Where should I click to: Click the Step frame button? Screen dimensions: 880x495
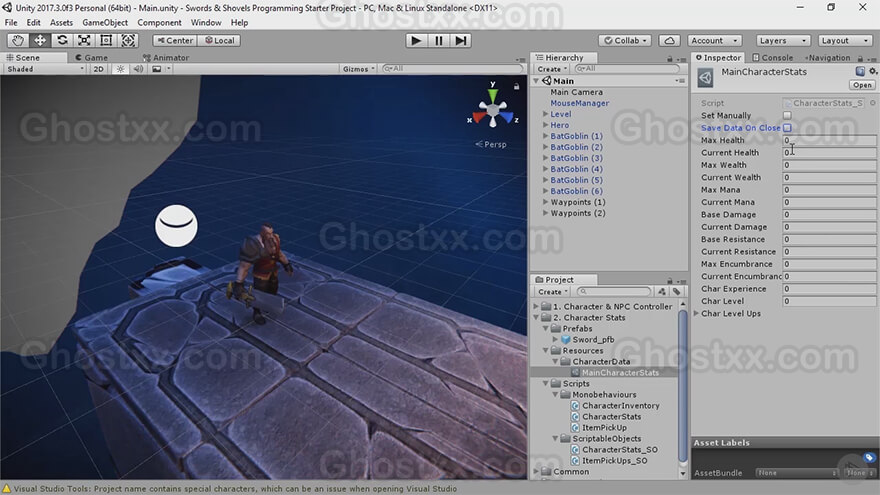coord(460,40)
